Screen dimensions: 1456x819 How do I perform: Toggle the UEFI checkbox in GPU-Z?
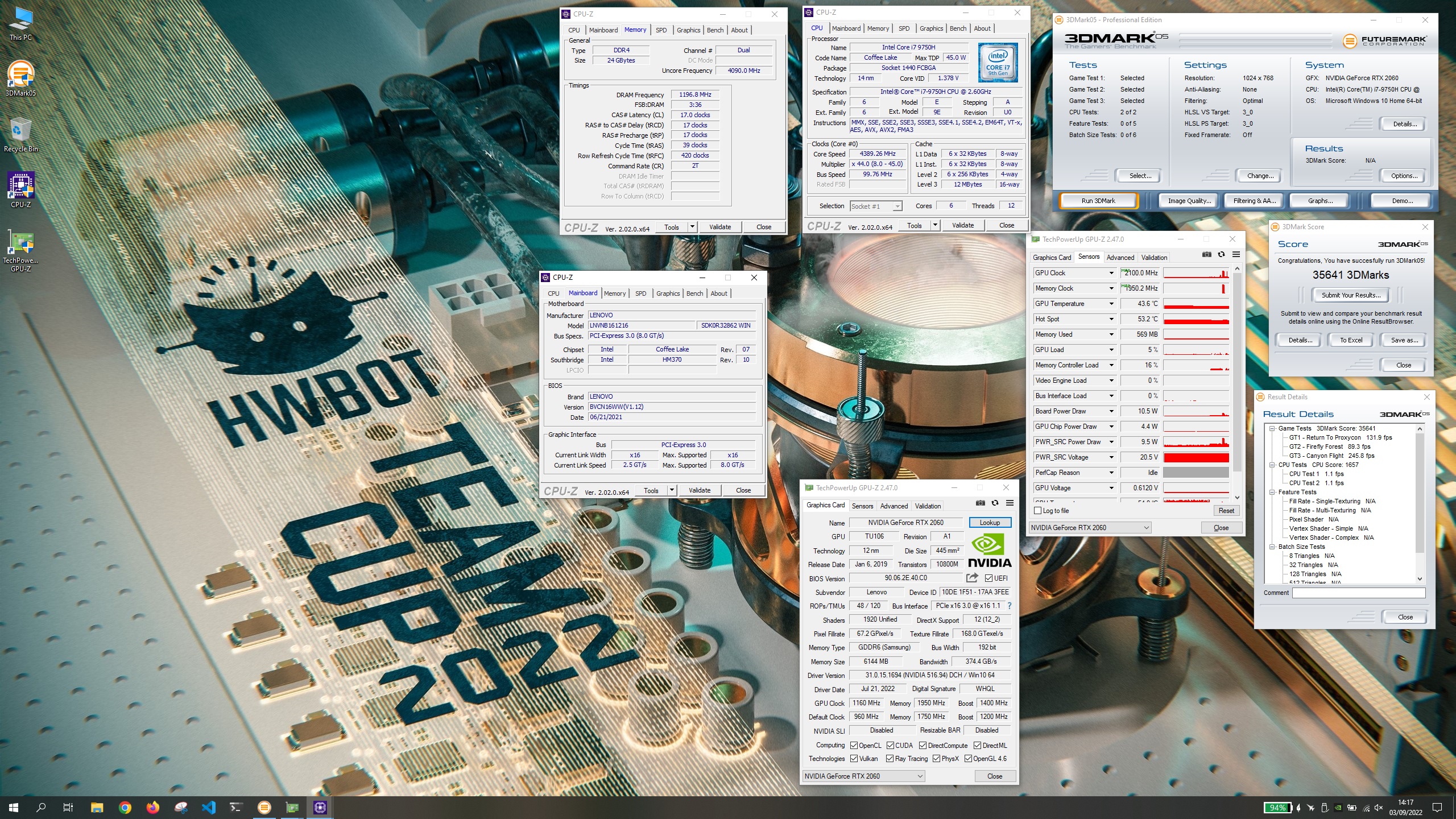click(x=988, y=578)
